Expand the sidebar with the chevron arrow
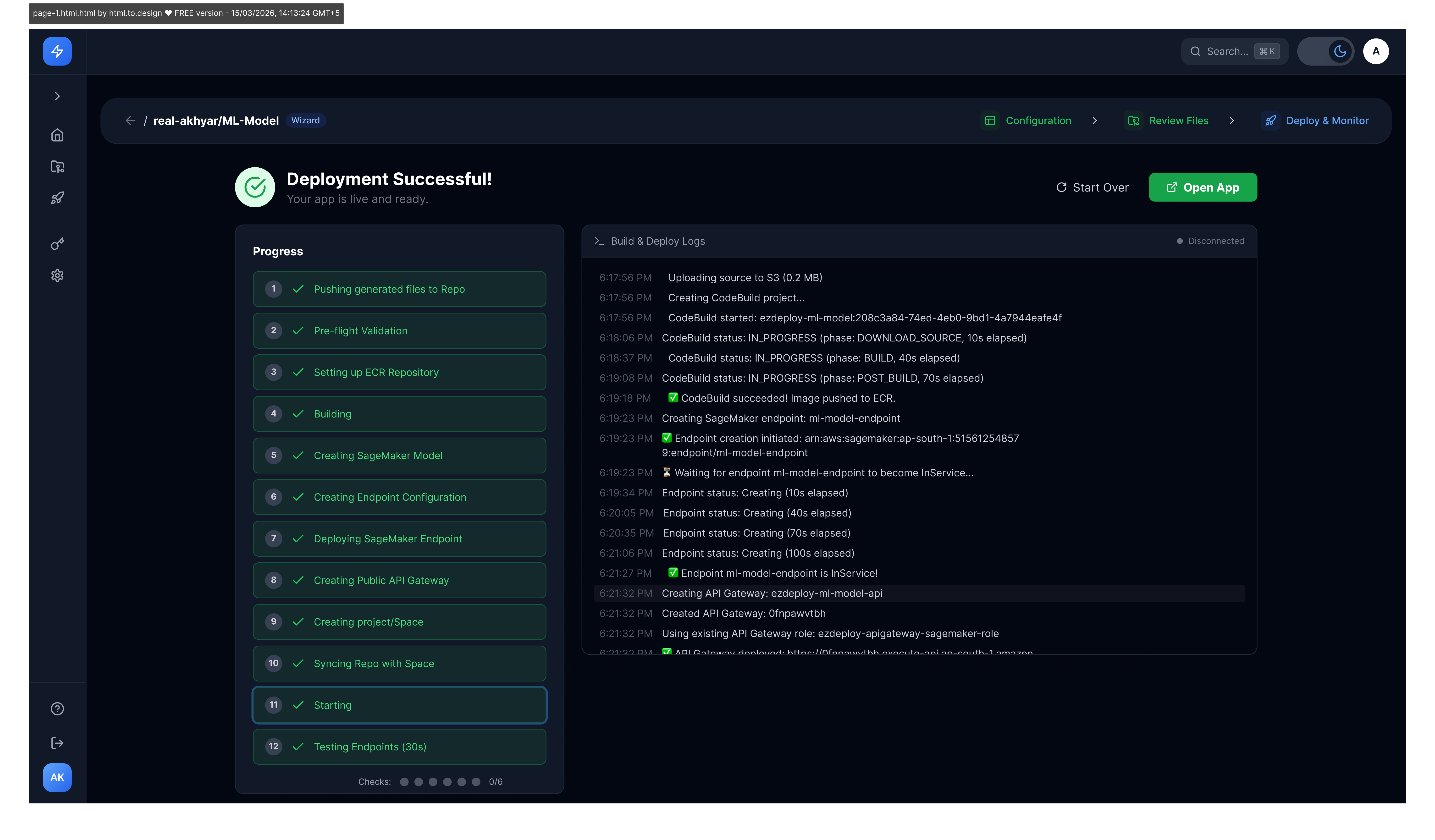The height and width of the screenshot is (840, 1435). pos(57,96)
